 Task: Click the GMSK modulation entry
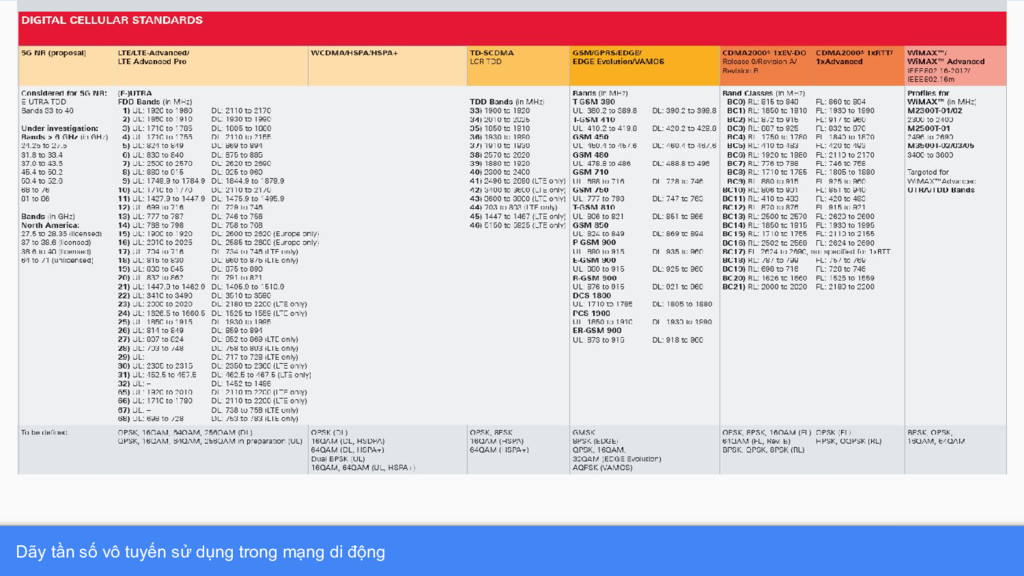tap(584, 432)
